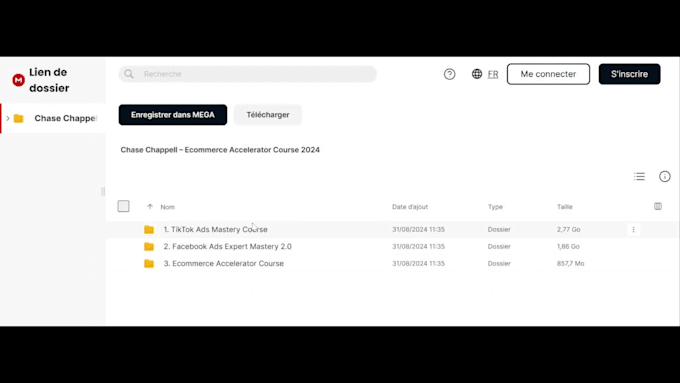Click the sidebar Chase Chappell folder icon
This screenshot has width=680, height=383.
pyautogui.click(x=19, y=118)
